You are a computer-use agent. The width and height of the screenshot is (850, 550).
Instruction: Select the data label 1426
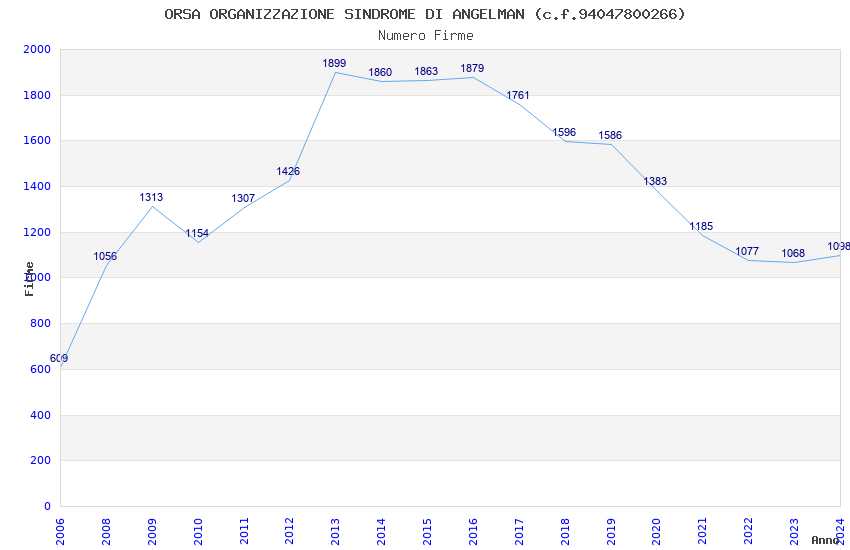click(x=288, y=171)
